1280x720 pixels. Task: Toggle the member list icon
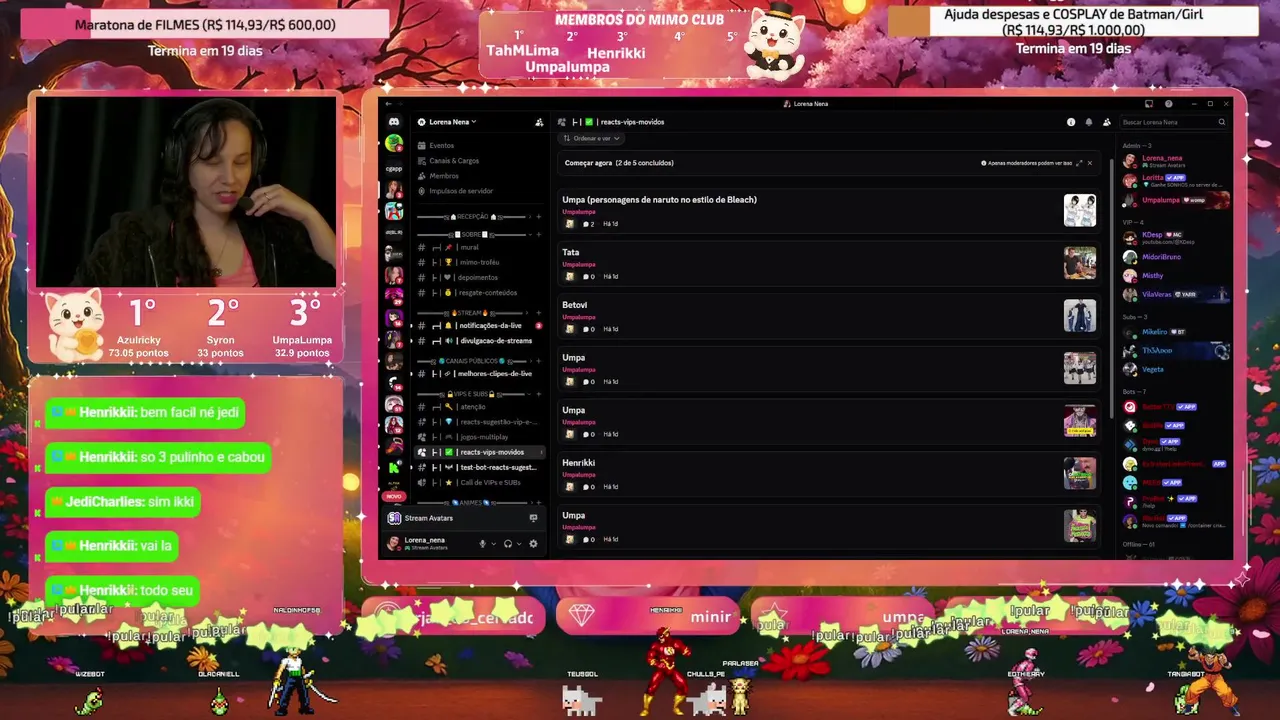point(1107,122)
